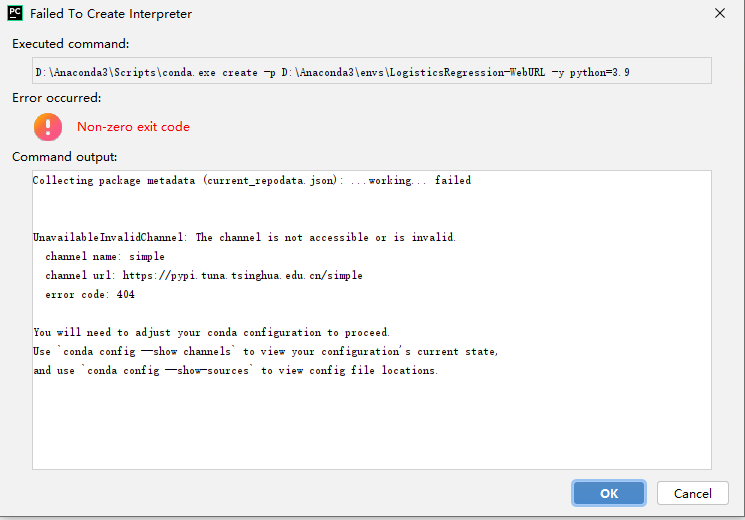Click the "Error occurred:" label
The image size is (745, 520).
click(x=57, y=98)
